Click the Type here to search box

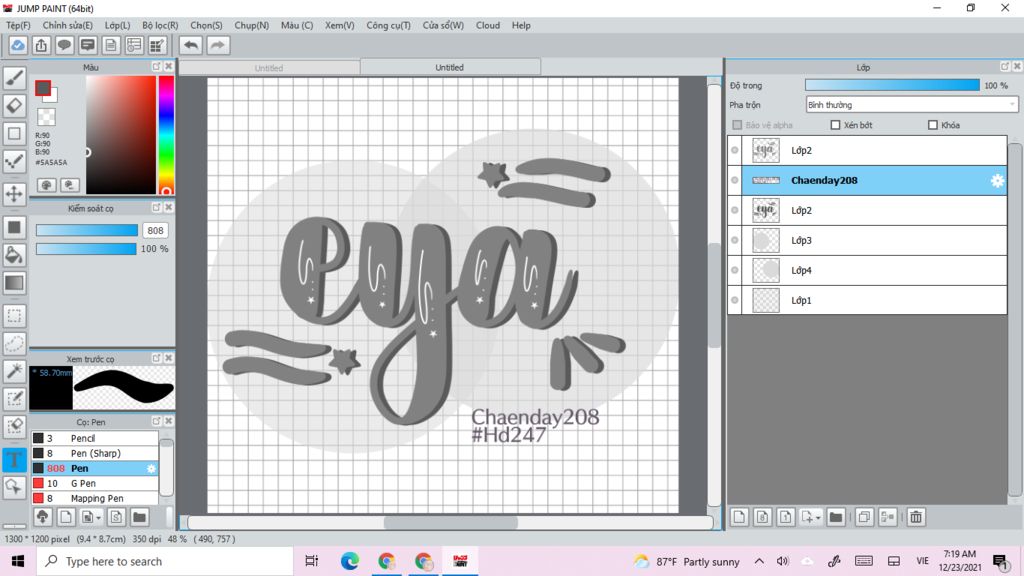click(165, 561)
